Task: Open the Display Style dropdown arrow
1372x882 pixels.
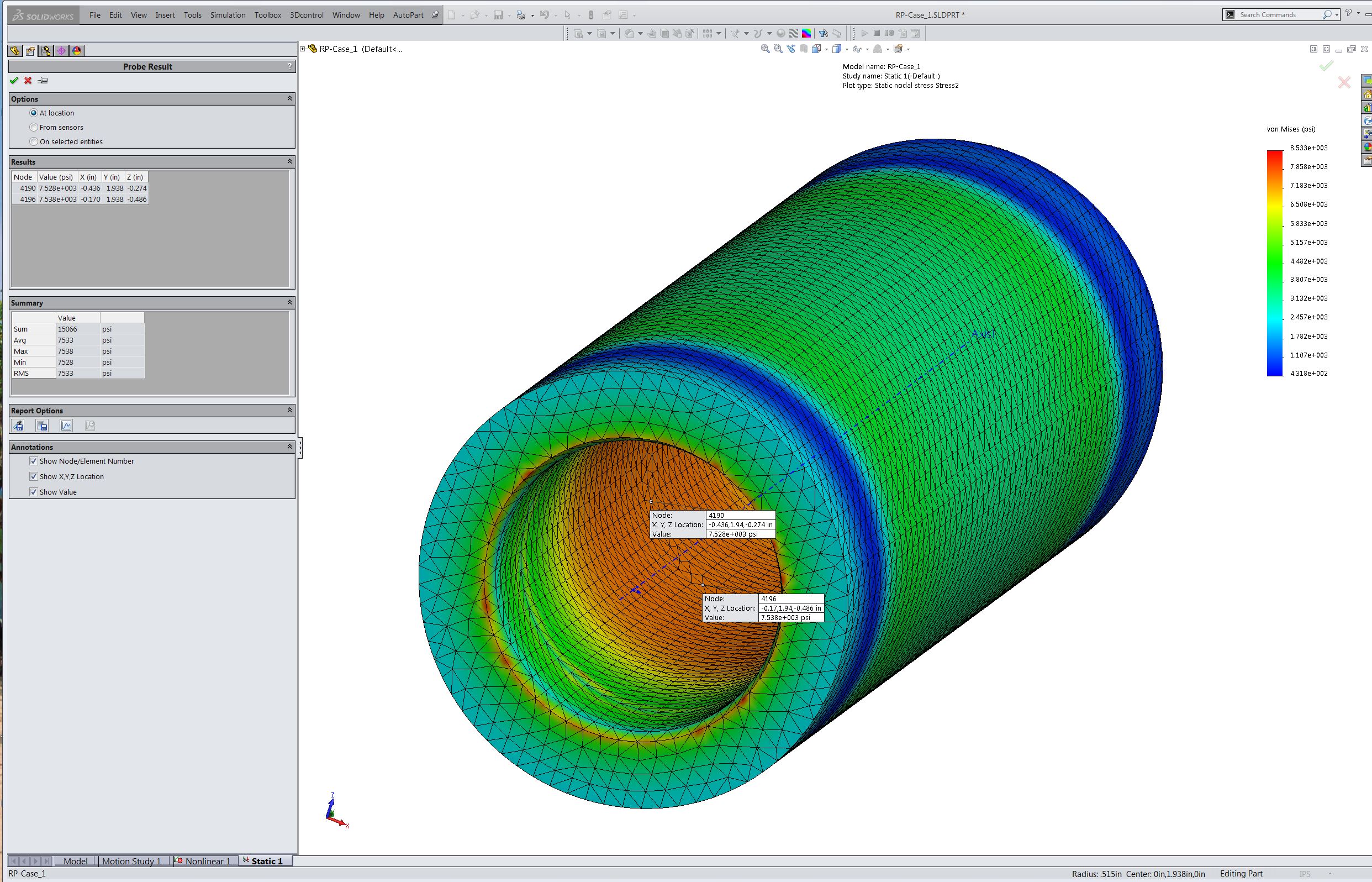Action: pyautogui.click(x=846, y=50)
